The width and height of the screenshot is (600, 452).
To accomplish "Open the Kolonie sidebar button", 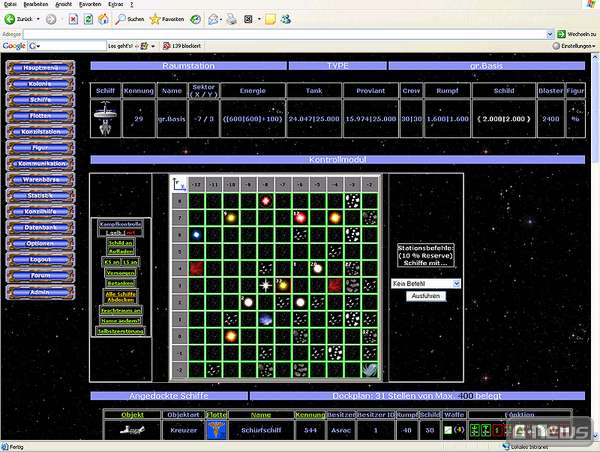I will click(x=40, y=84).
